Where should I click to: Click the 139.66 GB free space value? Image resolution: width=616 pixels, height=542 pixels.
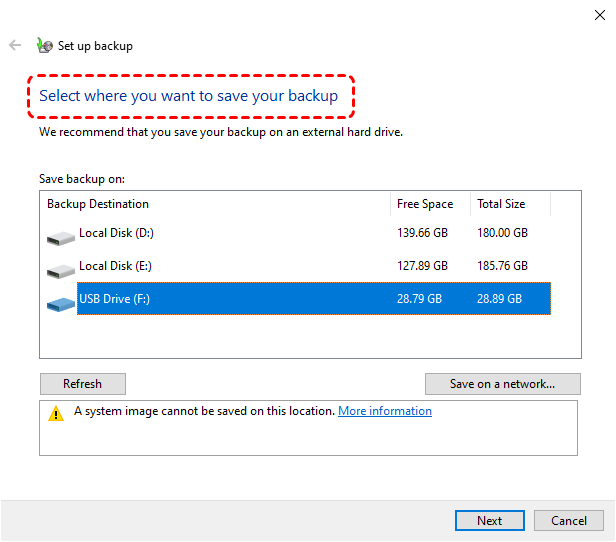[422, 234]
